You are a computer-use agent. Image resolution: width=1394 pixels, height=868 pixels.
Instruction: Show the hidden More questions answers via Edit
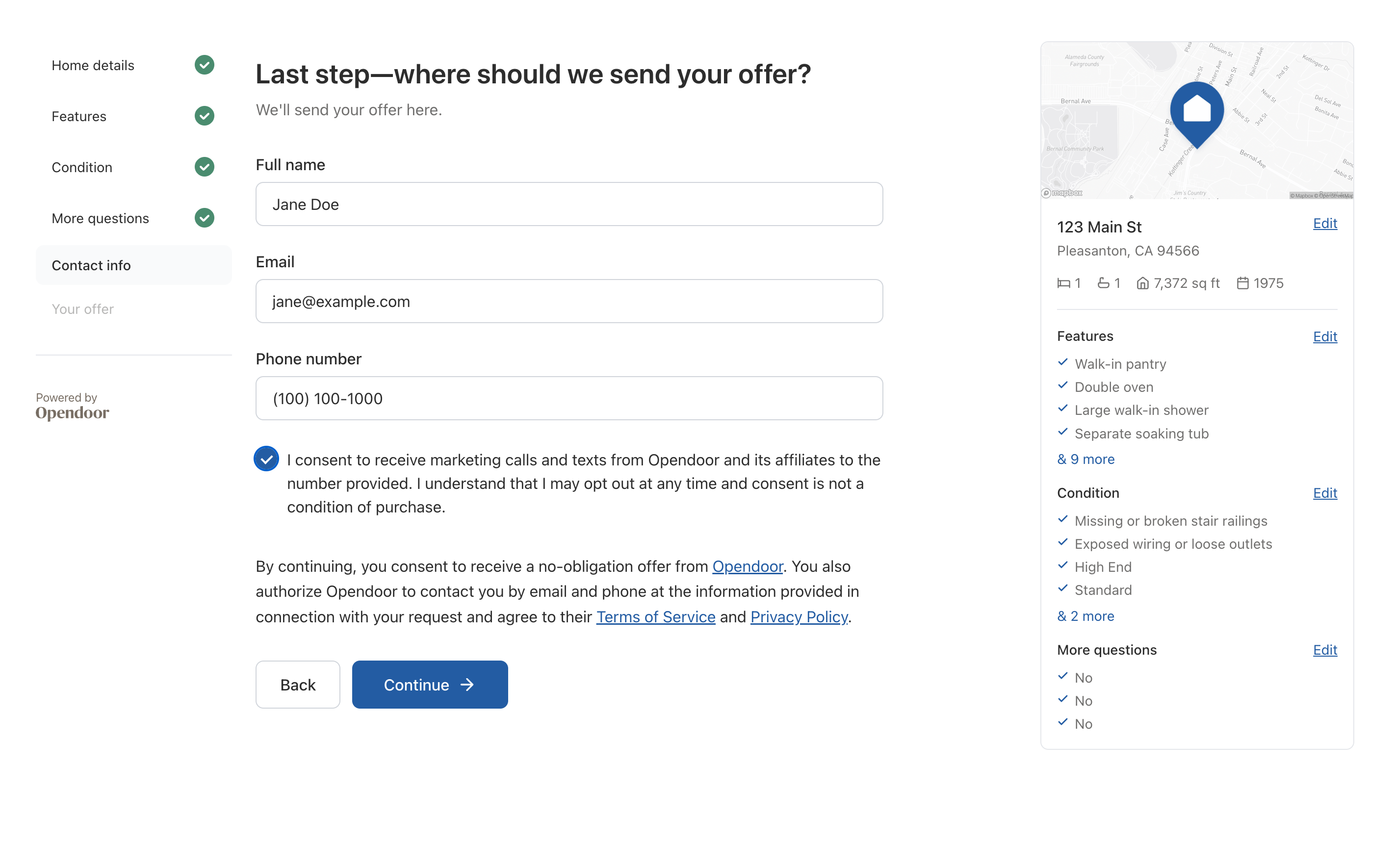[x=1324, y=650]
